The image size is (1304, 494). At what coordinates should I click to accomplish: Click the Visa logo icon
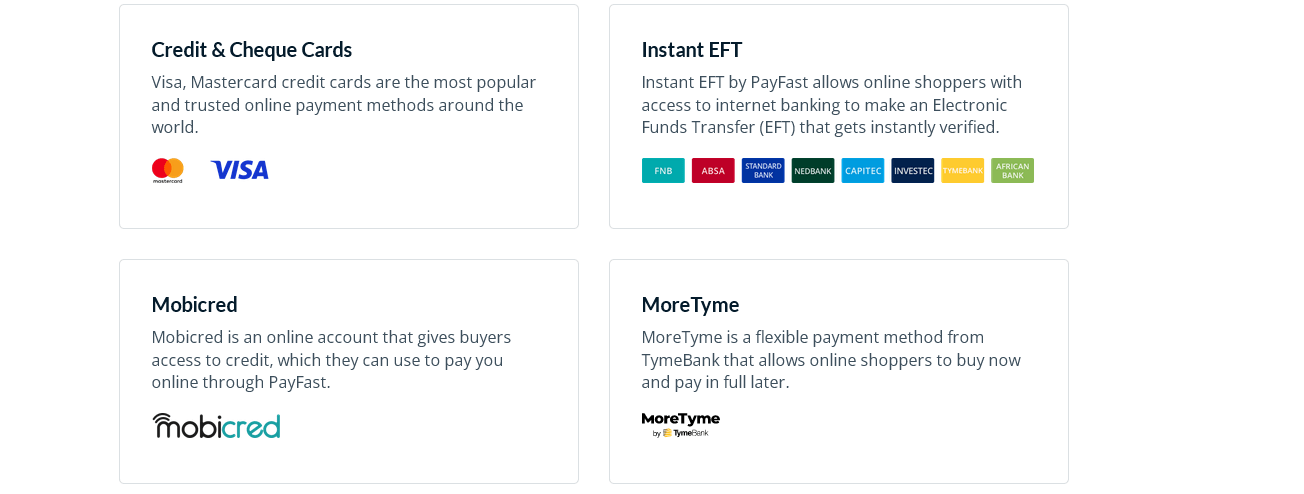240,170
